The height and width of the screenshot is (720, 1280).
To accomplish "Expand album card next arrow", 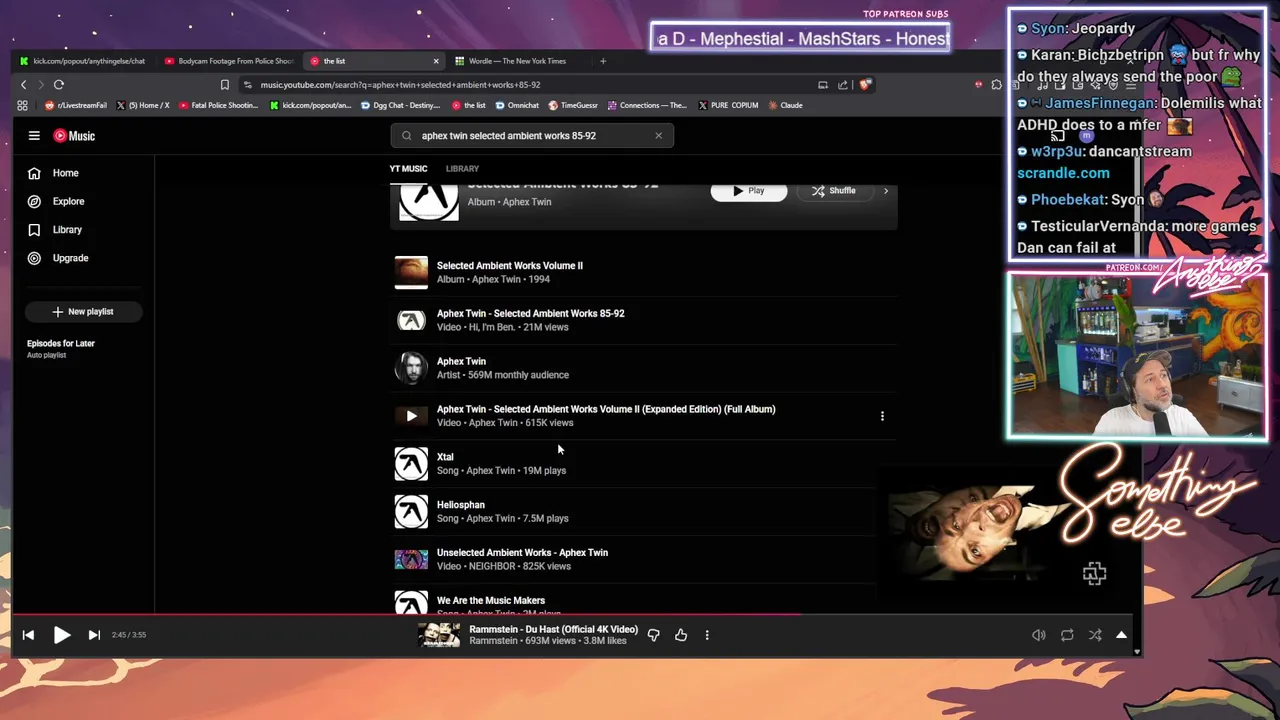I will (885, 191).
